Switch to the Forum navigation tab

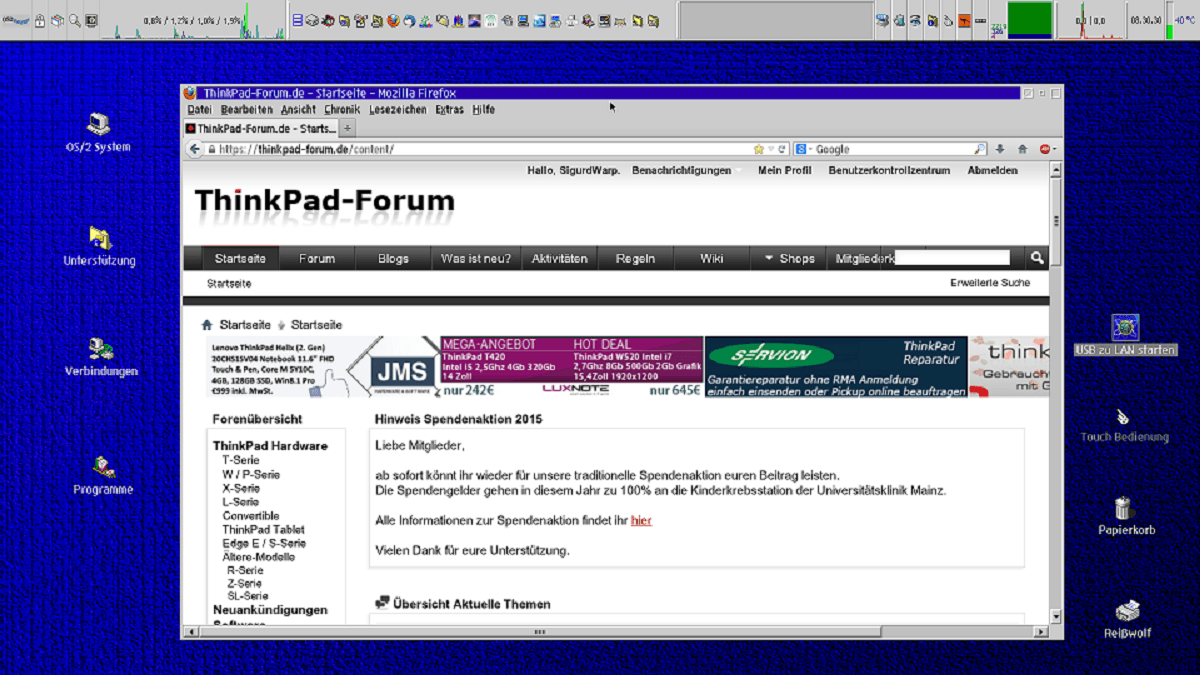click(x=316, y=258)
